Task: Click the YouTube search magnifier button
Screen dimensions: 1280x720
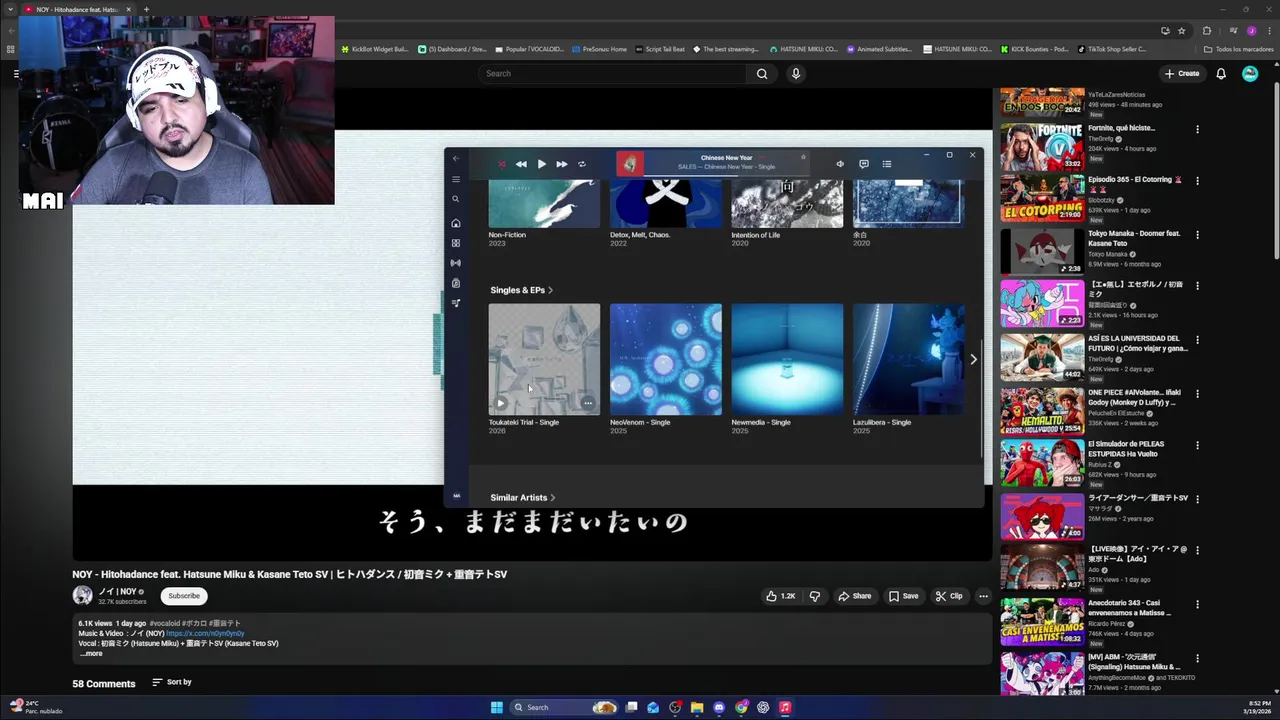Action: [762, 73]
